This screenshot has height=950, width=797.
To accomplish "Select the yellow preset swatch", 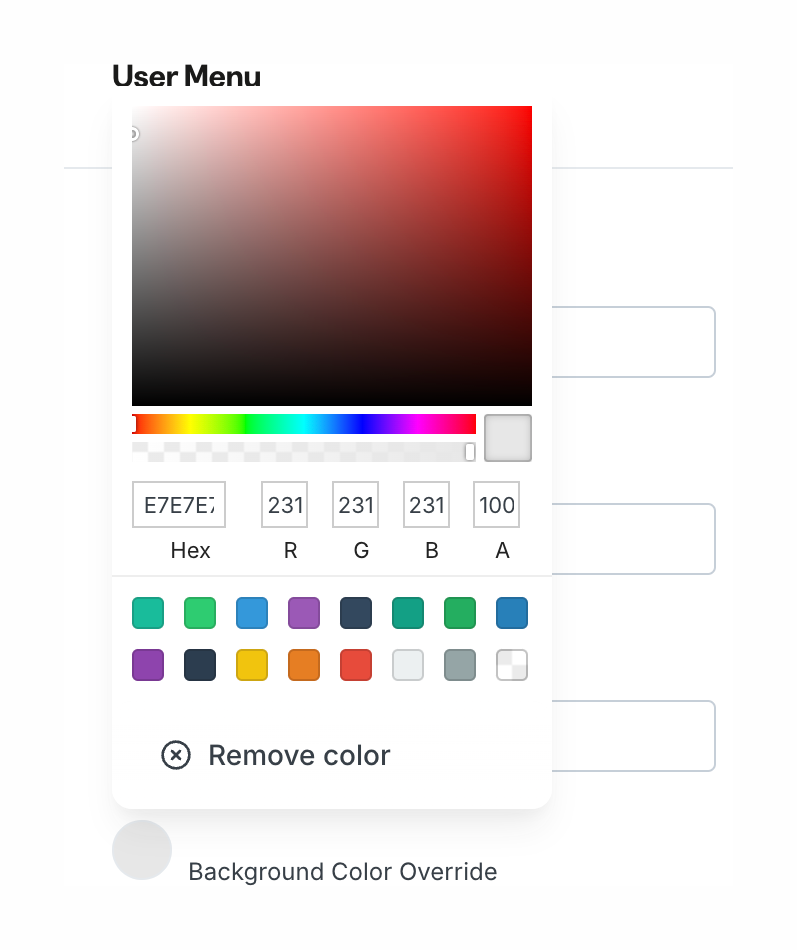I will [252, 665].
